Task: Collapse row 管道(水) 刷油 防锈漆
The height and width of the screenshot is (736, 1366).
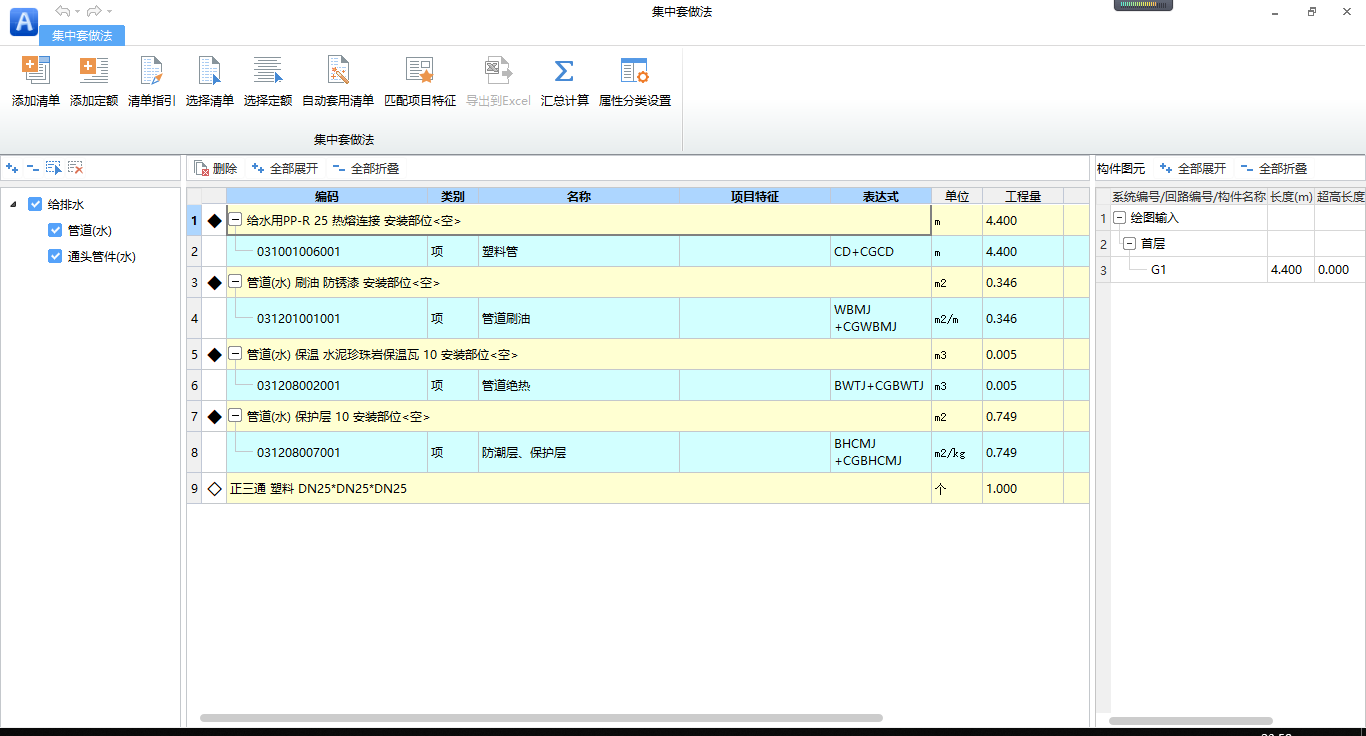Action: (x=236, y=283)
